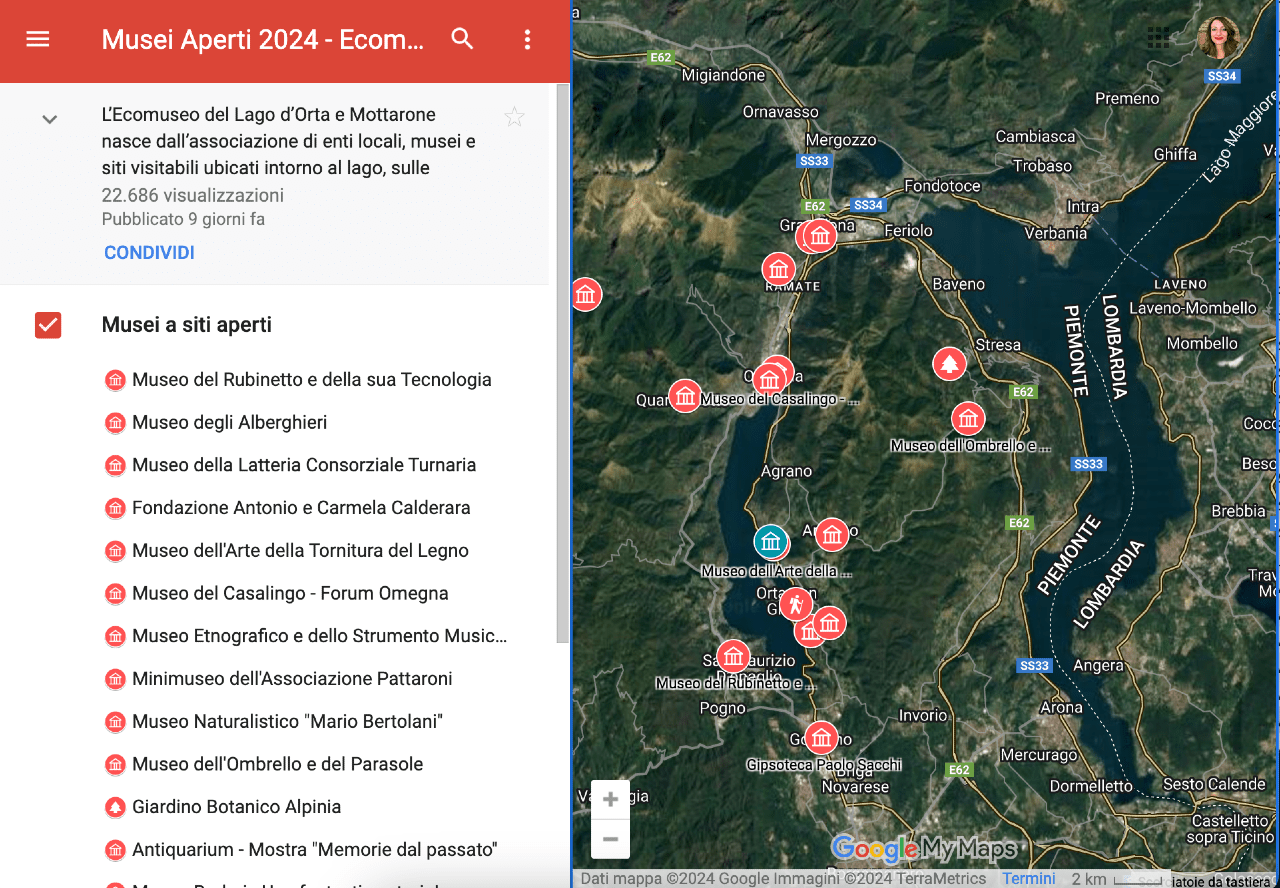Click the Museo dell'Ombrello map marker

click(x=967, y=418)
